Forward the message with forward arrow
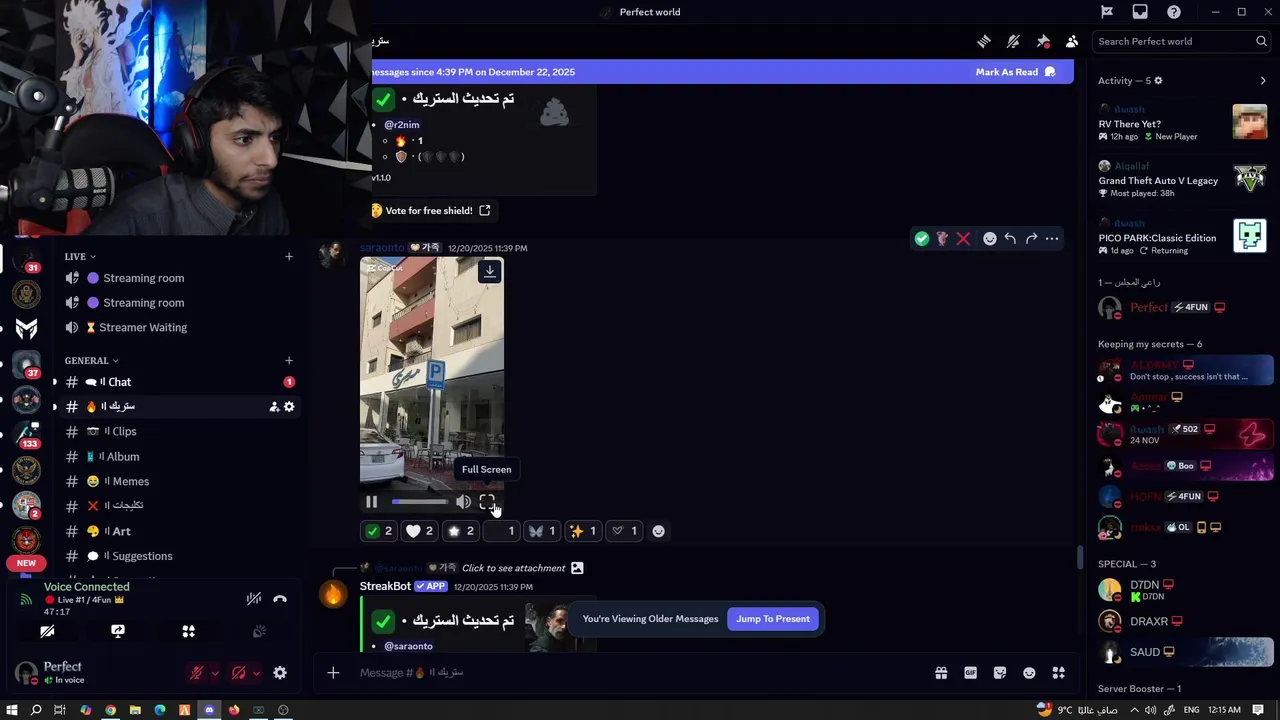Image resolution: width=1280 pixels, height=720 pixels. click(x=1031, y=238)
